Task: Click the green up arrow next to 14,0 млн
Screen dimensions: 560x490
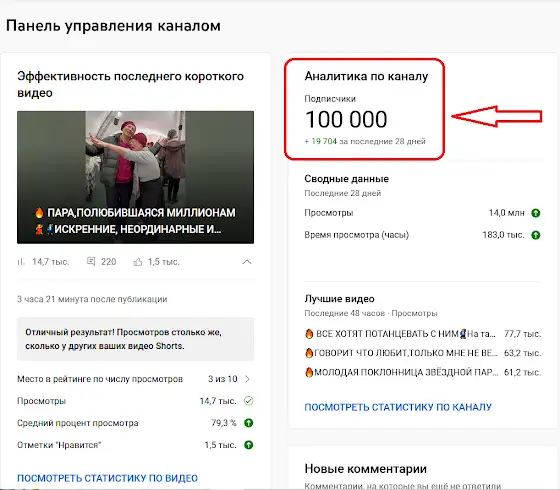Action: 536,213
